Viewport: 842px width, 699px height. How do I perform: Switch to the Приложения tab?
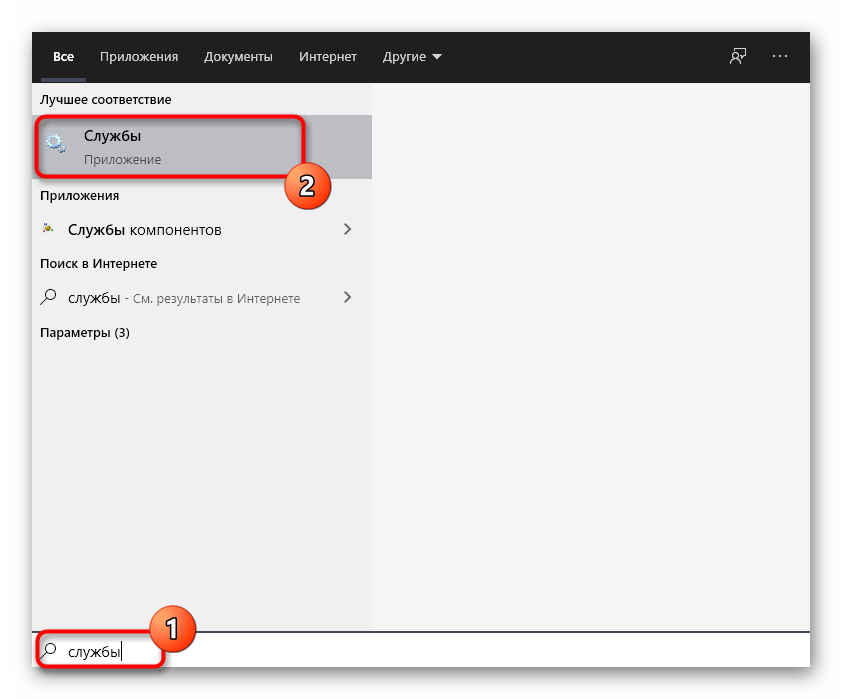point(139,57)
